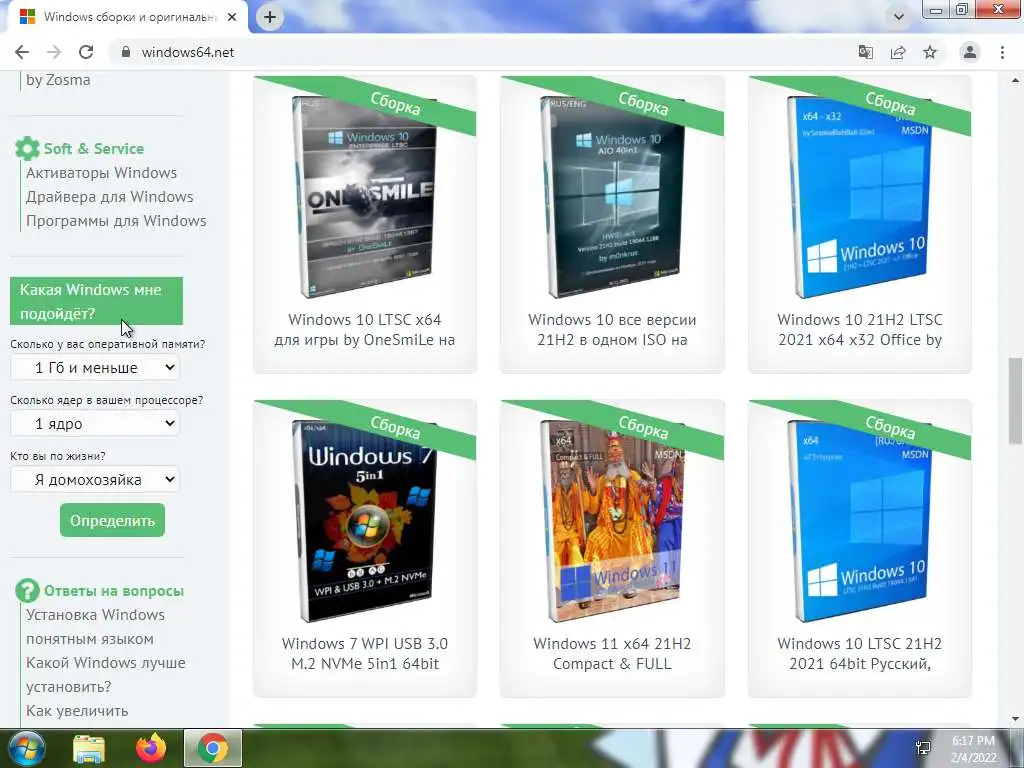Image resolution: width=1024 pixels, height=768 pixels.
Task: Open the by Zosma link
Action: (58, 80)
